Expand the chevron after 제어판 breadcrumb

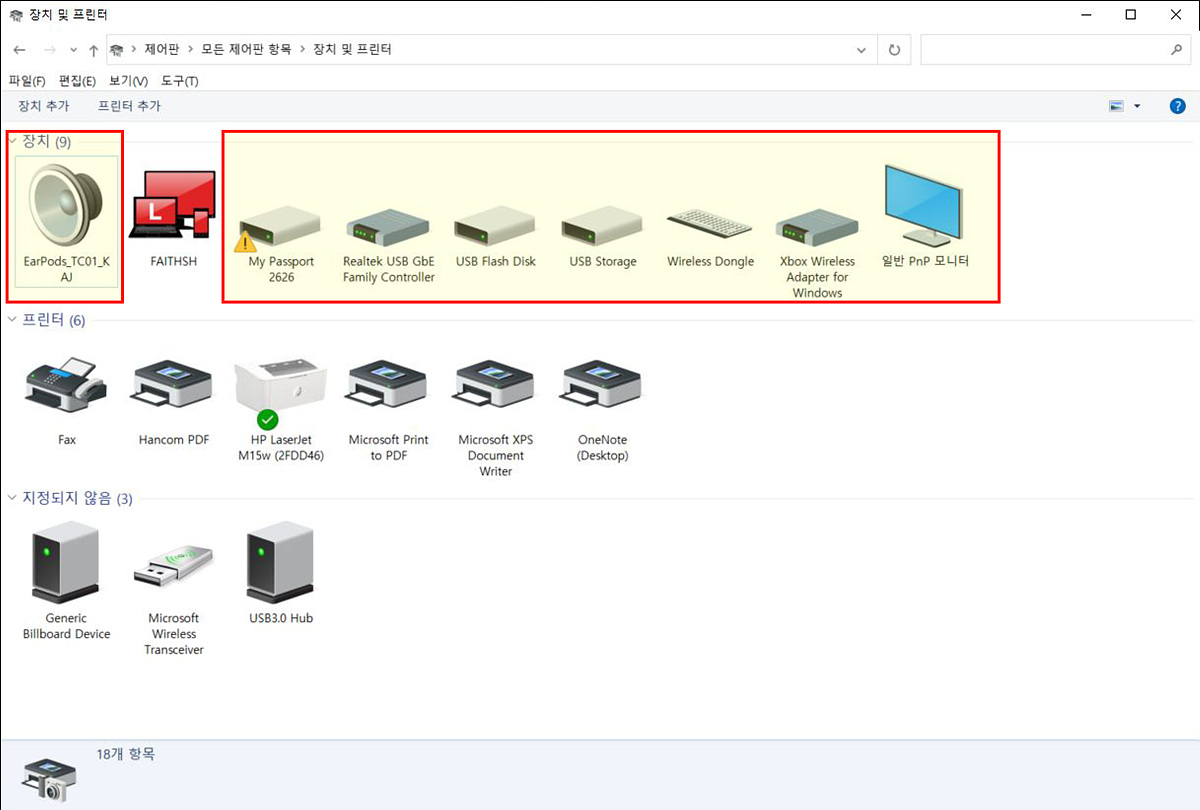click(x=191, y=49)
